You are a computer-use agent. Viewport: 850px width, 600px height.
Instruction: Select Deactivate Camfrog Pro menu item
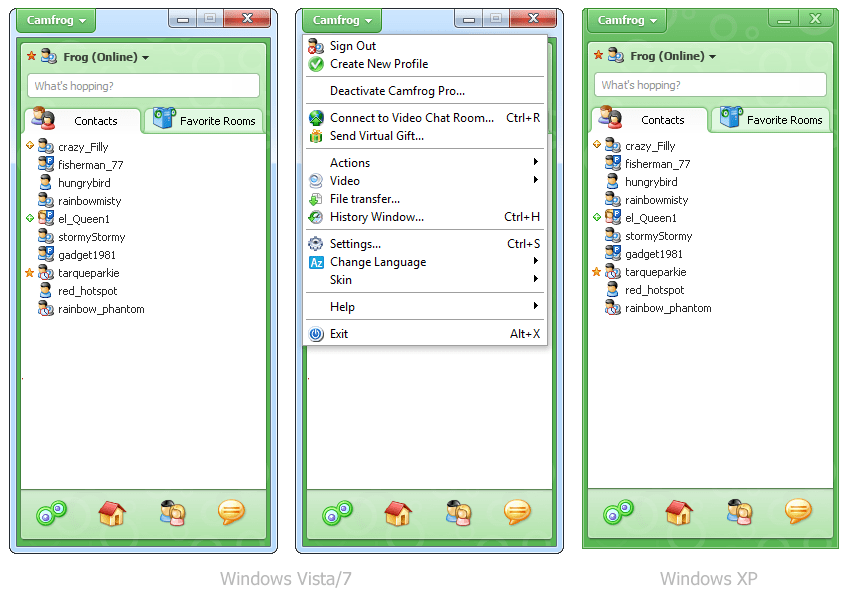[426, 91]
